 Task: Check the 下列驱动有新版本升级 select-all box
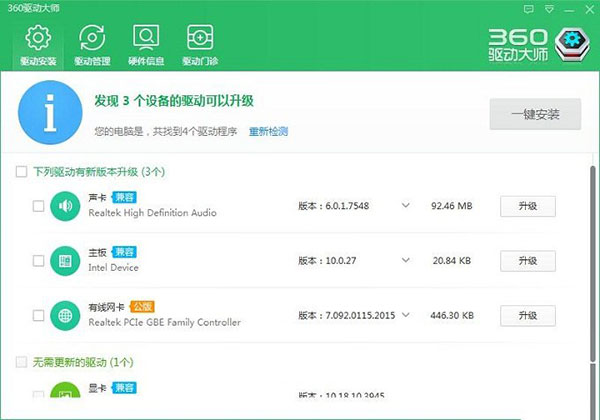point(21,172)
